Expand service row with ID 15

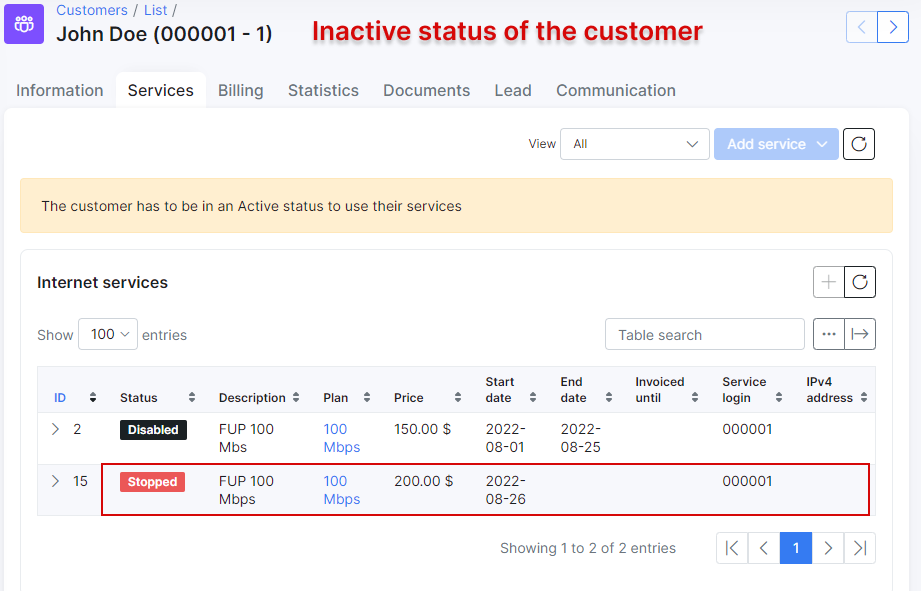[56, 481]
